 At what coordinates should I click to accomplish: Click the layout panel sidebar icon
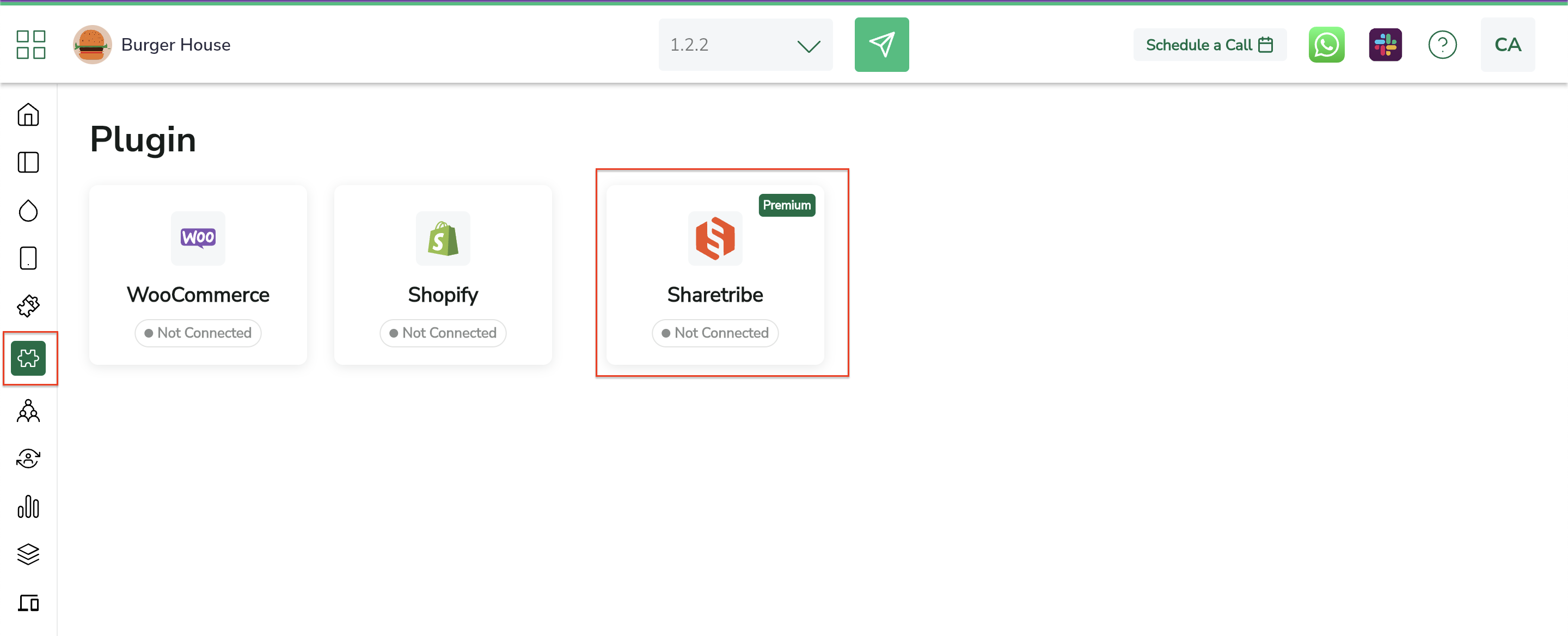click(28, 162)
